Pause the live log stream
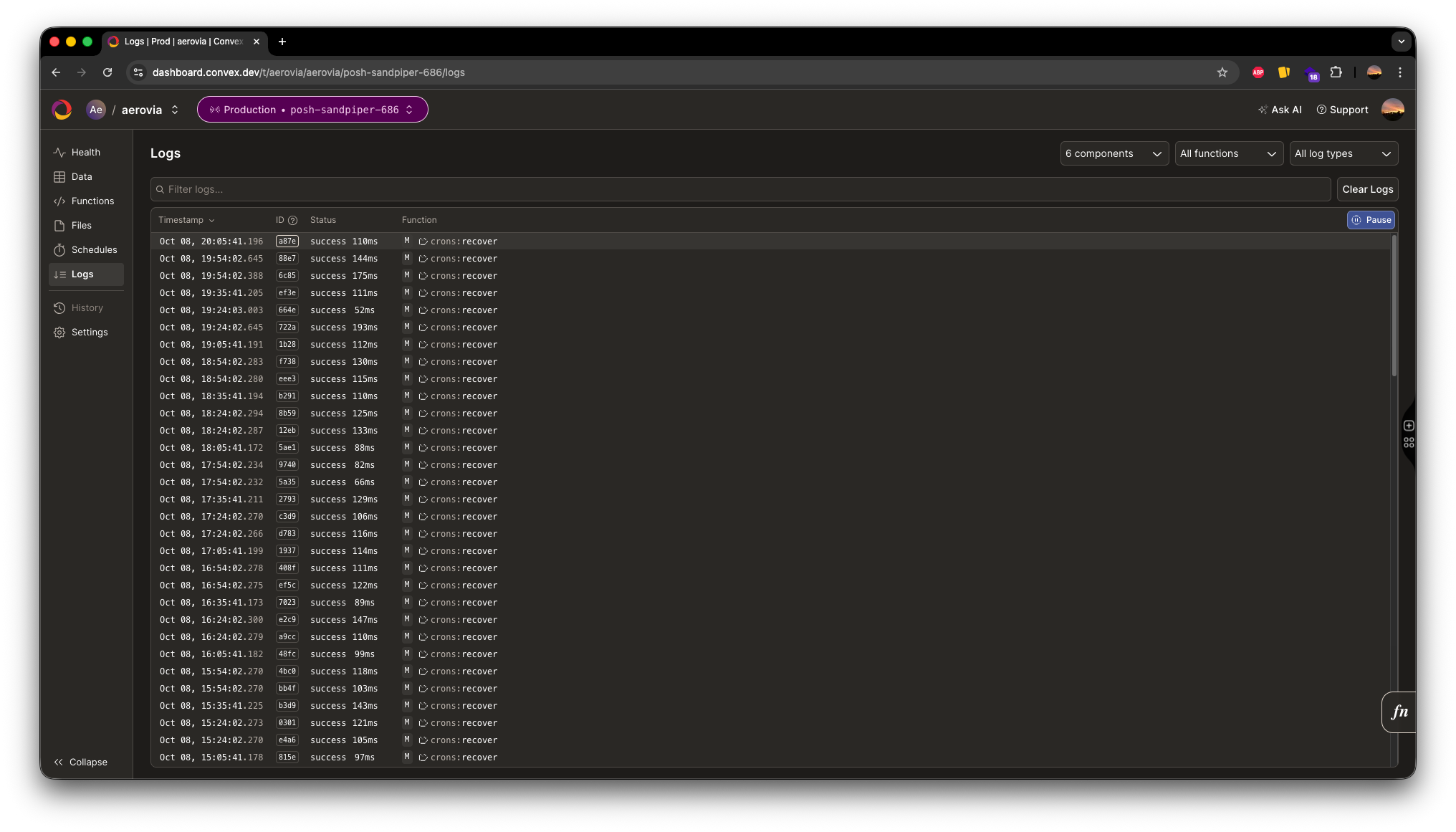The height and width of the screenshot is (832, 1456). (x=1371, y=220)
